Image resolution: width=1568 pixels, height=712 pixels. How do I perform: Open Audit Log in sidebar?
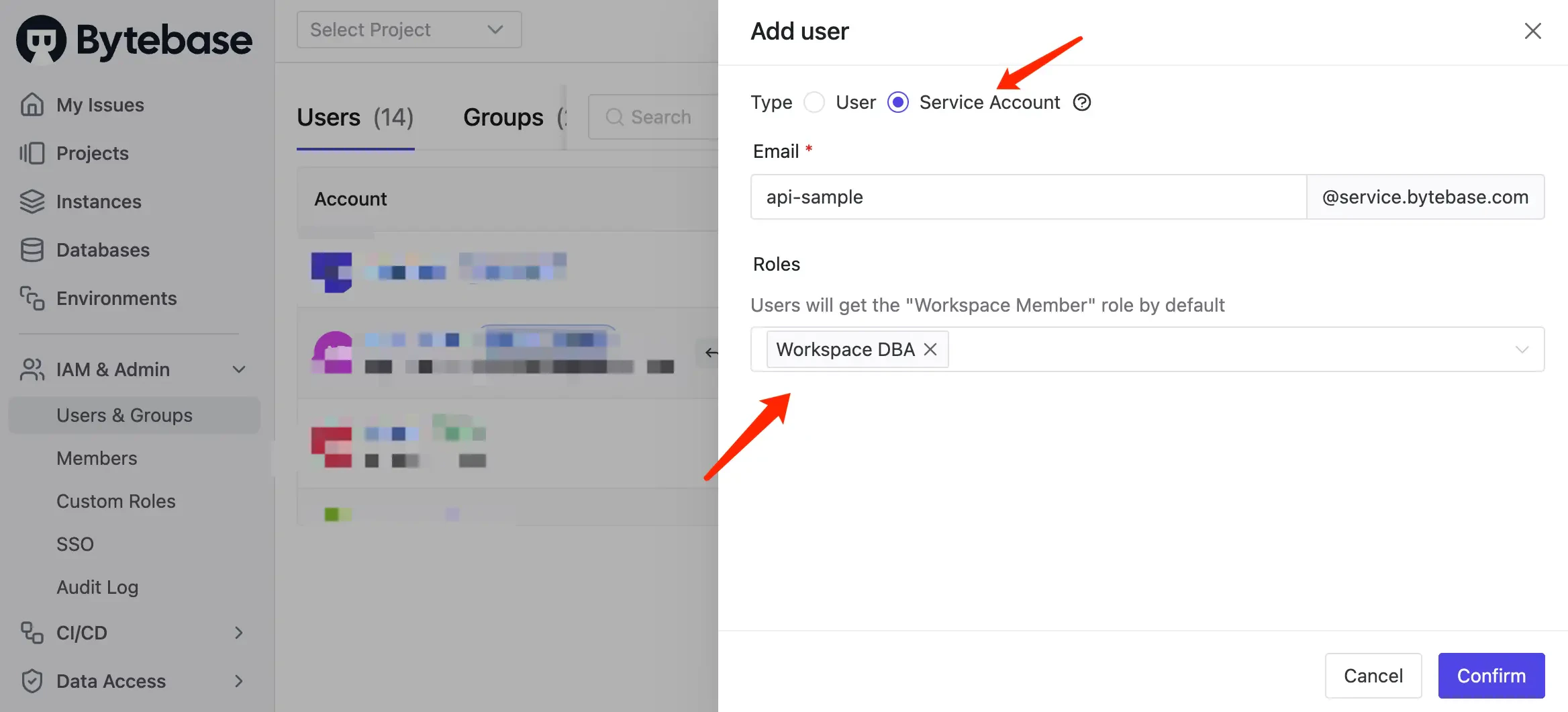tap(97, 587)
